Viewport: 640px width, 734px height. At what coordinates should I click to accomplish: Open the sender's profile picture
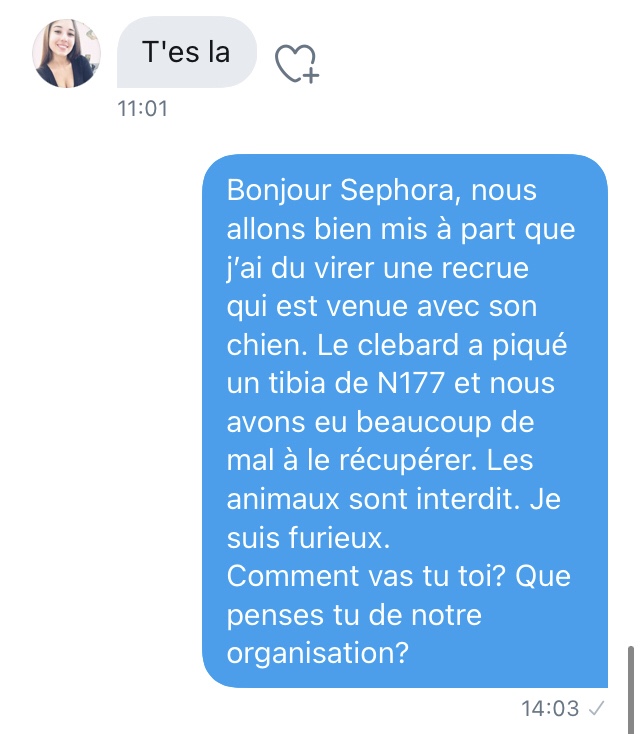tap(66, 53)
